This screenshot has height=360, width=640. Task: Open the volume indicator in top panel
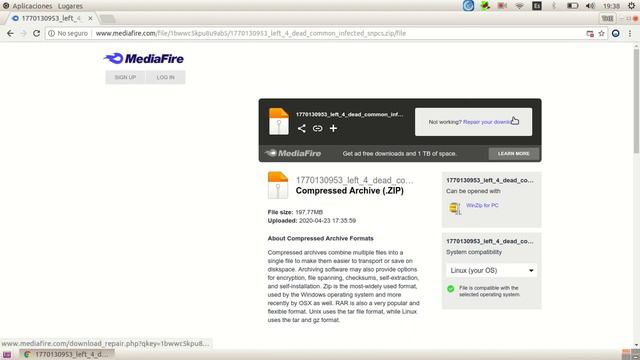(590, 6)
